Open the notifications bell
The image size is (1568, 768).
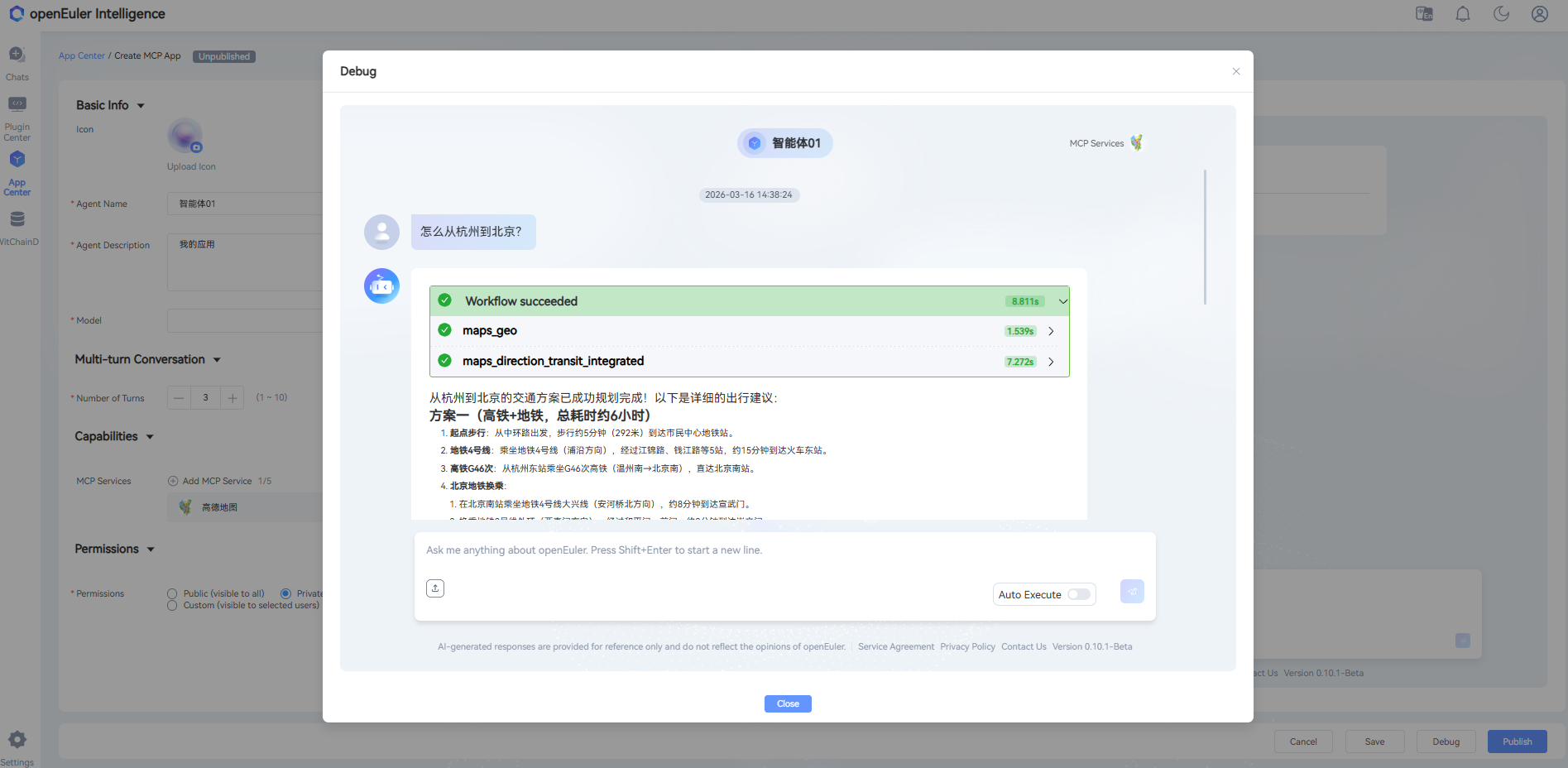1463,14
